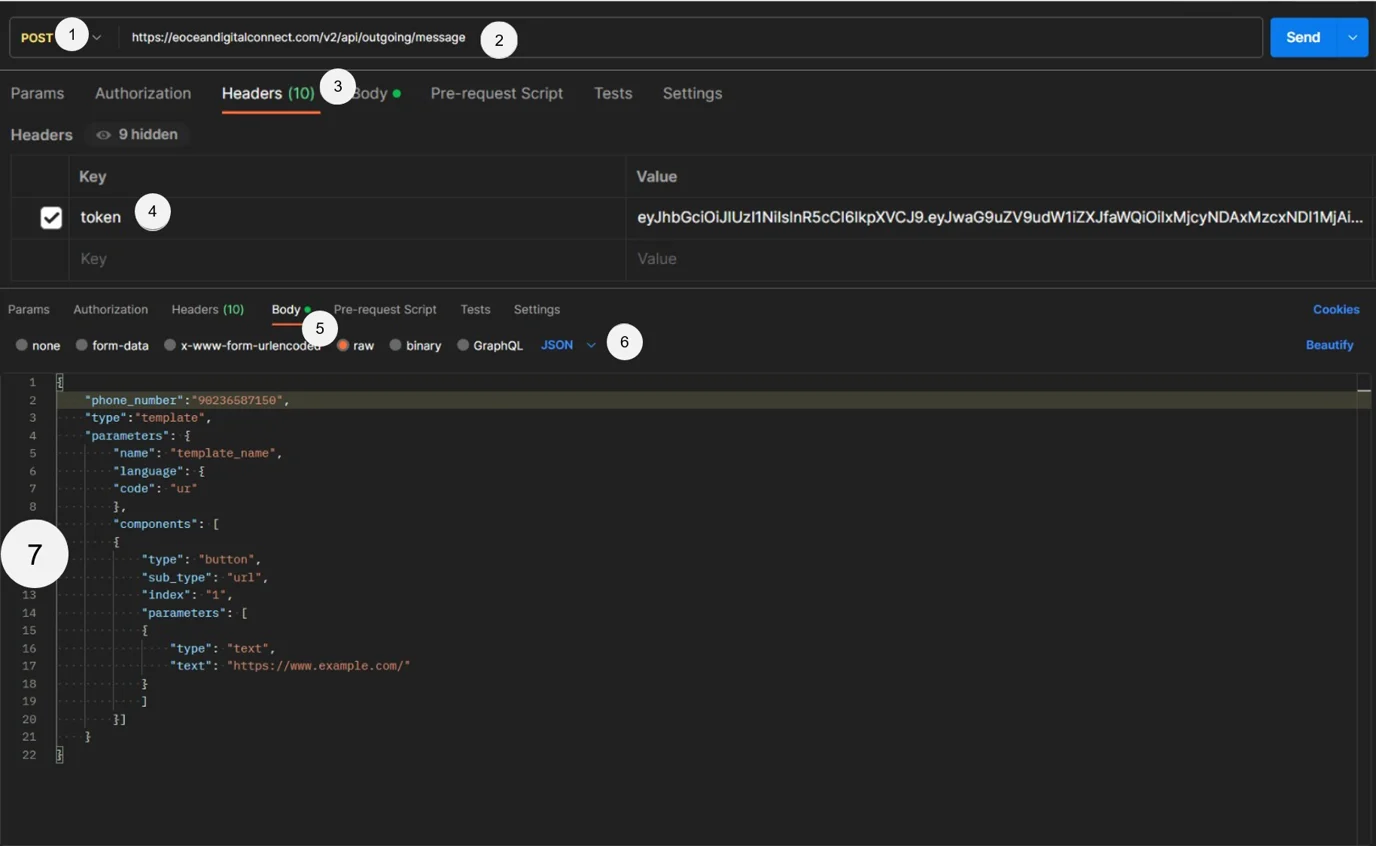Open the Cookies link
1376x846 pixels.
(1335, 309)
